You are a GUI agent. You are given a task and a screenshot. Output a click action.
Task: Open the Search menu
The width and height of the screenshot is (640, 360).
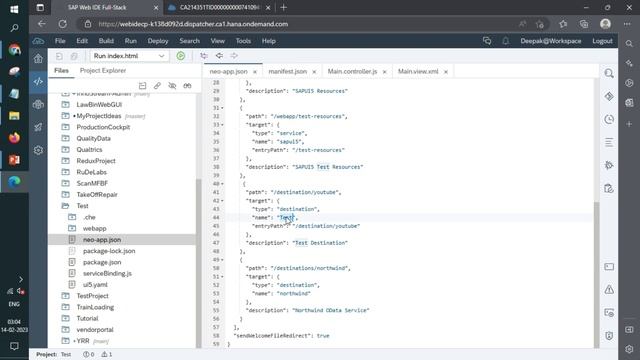[190, 41]
